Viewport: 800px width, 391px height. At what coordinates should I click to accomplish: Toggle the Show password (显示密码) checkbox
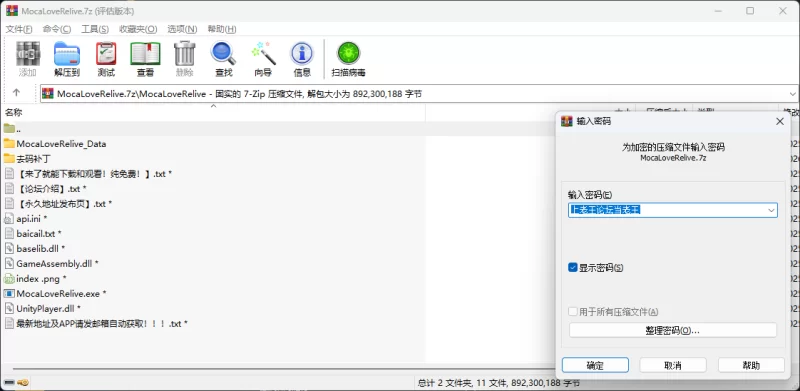572,267
